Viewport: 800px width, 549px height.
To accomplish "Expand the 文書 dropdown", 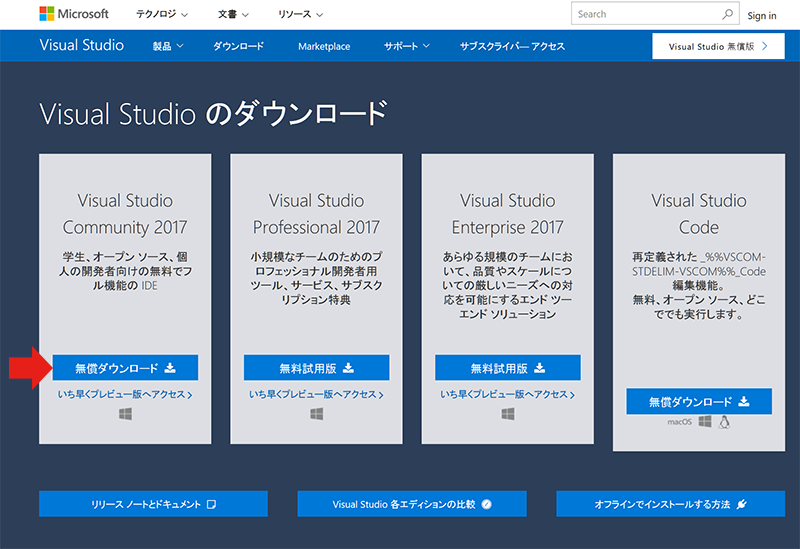I will (x=233, y=14).
